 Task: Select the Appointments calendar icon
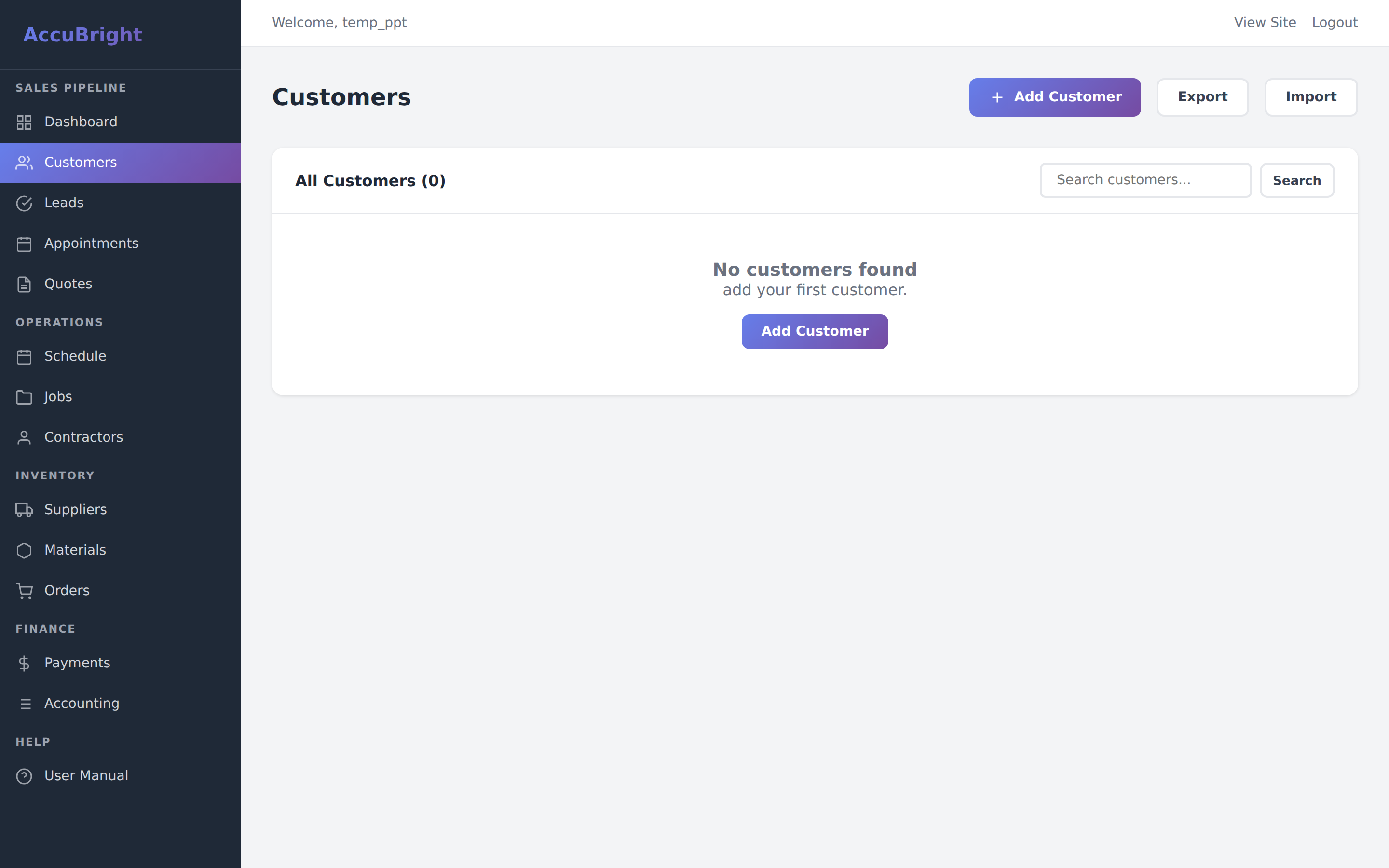tap(24, 244)
